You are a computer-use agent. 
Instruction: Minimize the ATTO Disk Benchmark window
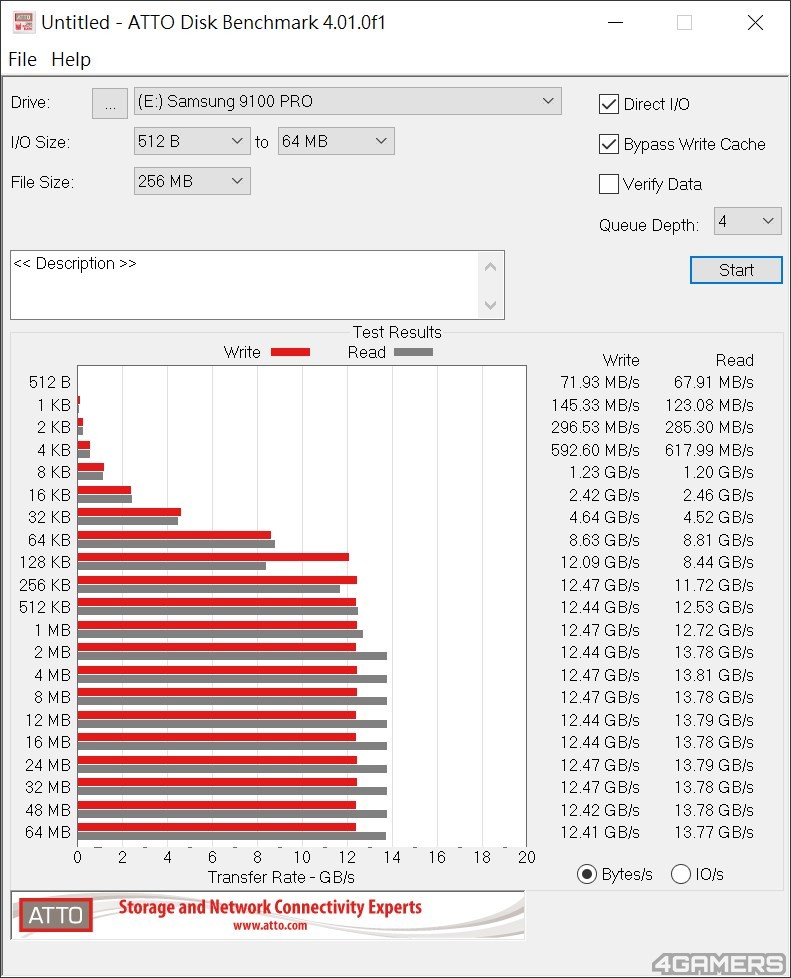613,23
